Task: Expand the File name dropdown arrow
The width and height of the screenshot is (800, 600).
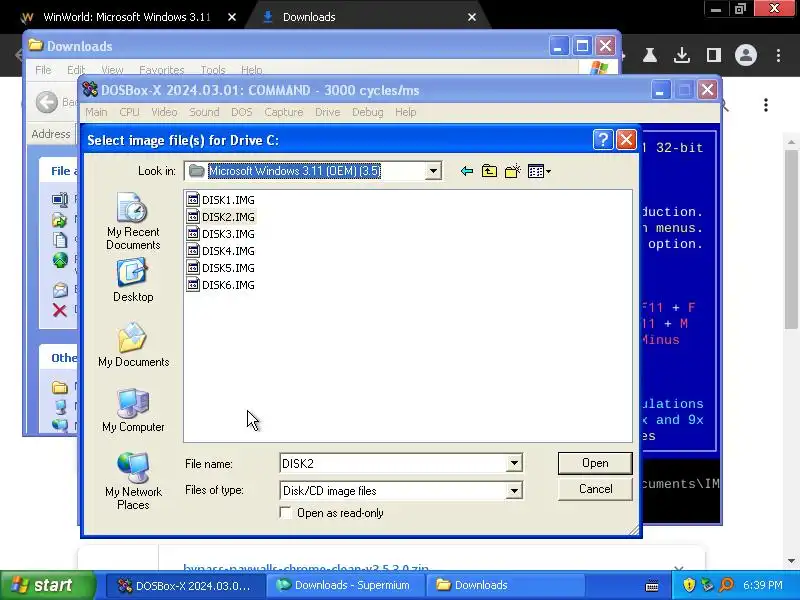Action: click(x=514, y=463)
